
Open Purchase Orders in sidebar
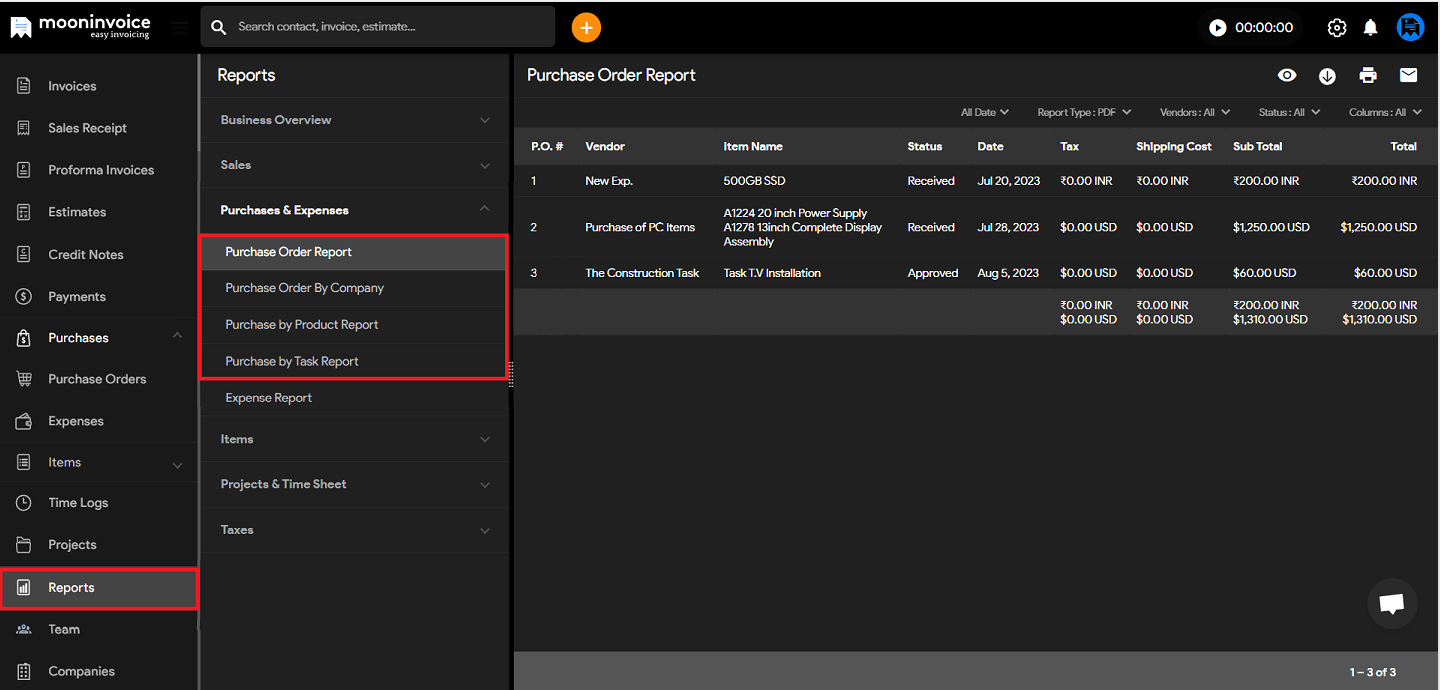coord(97,379)
